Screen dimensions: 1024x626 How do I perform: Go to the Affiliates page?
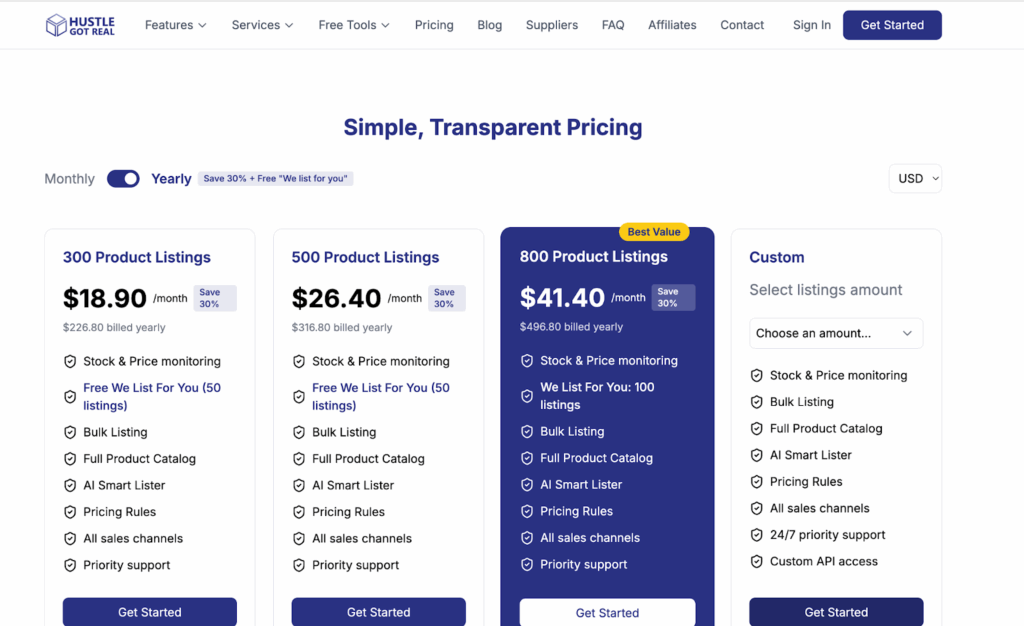[x=672, y=25]
